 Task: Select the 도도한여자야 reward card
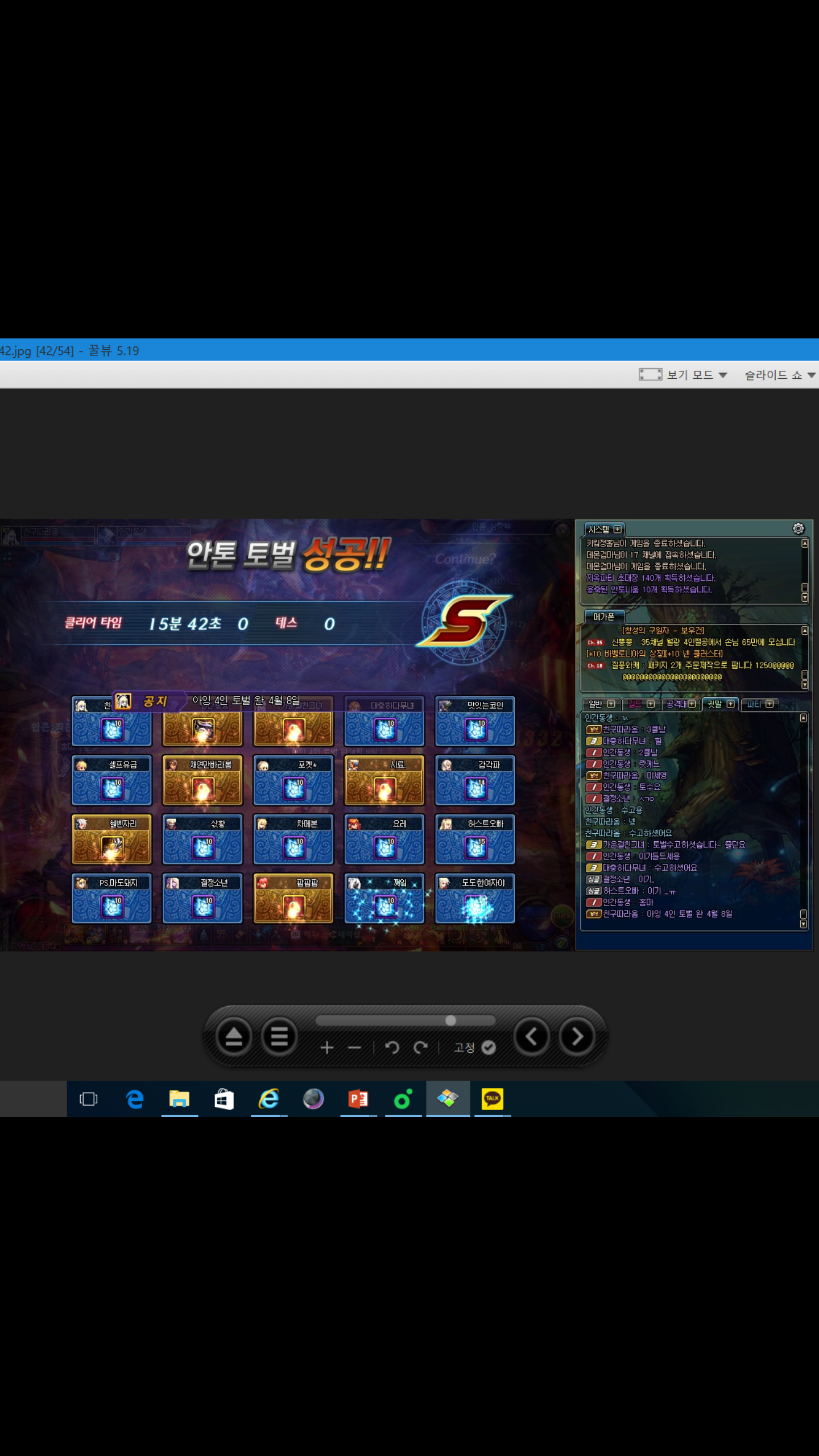tap(475, 898)
